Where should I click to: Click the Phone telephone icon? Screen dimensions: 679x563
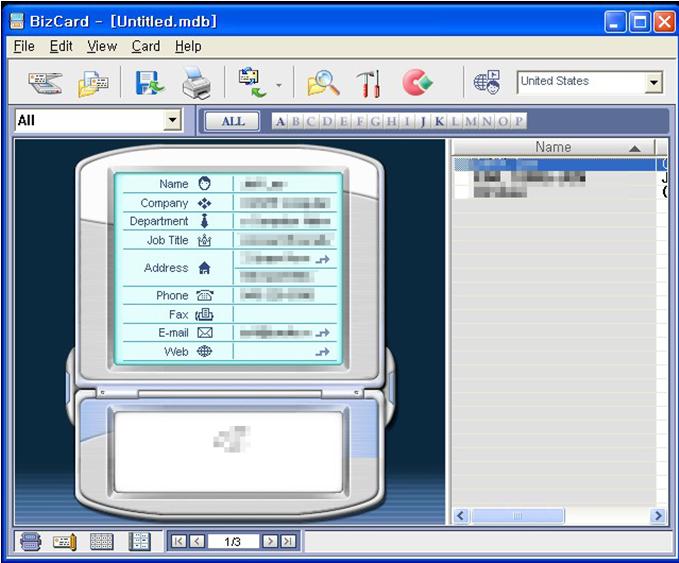pyautogui.click(x=204, y=295)
